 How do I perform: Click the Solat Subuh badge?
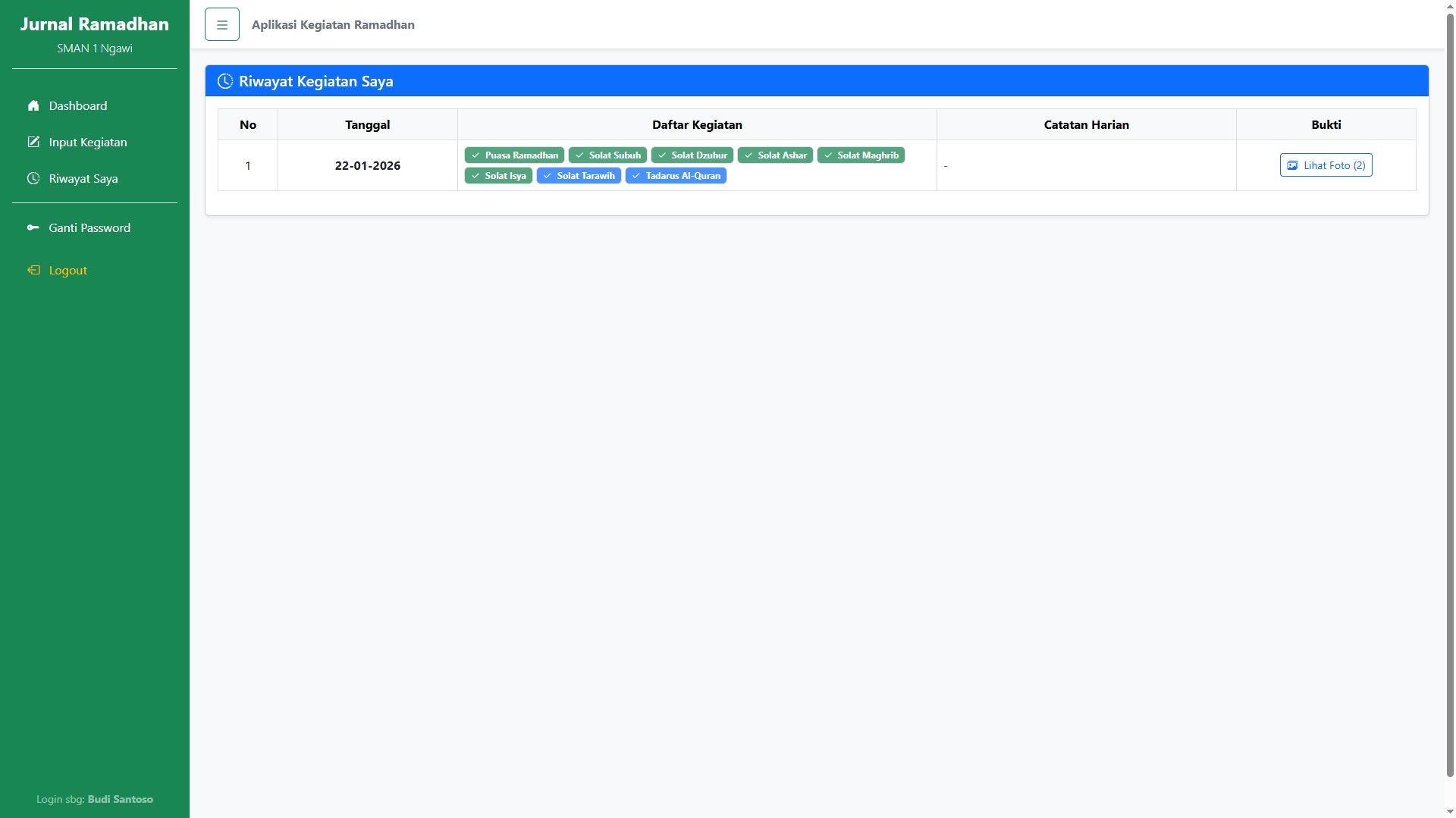pos(607,155)
